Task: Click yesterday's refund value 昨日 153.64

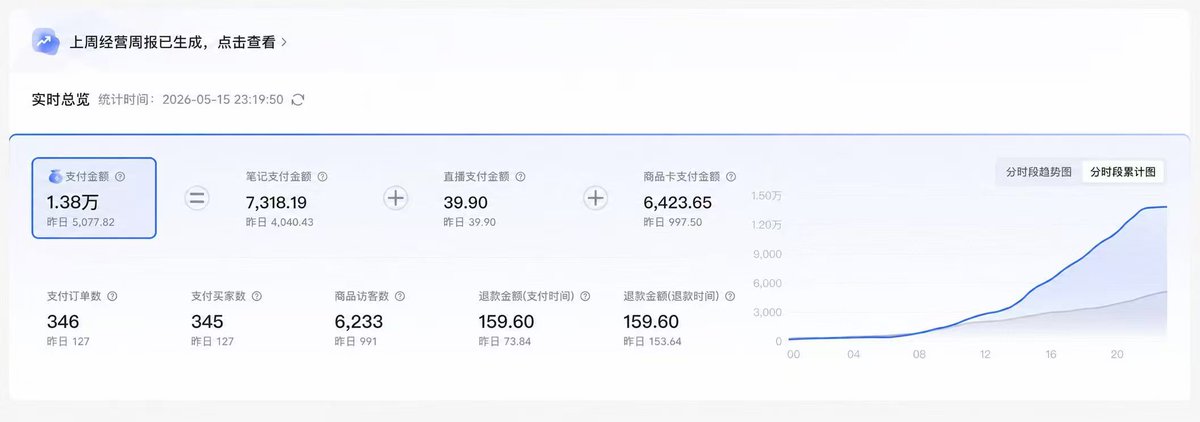Action: pos(652,342)
